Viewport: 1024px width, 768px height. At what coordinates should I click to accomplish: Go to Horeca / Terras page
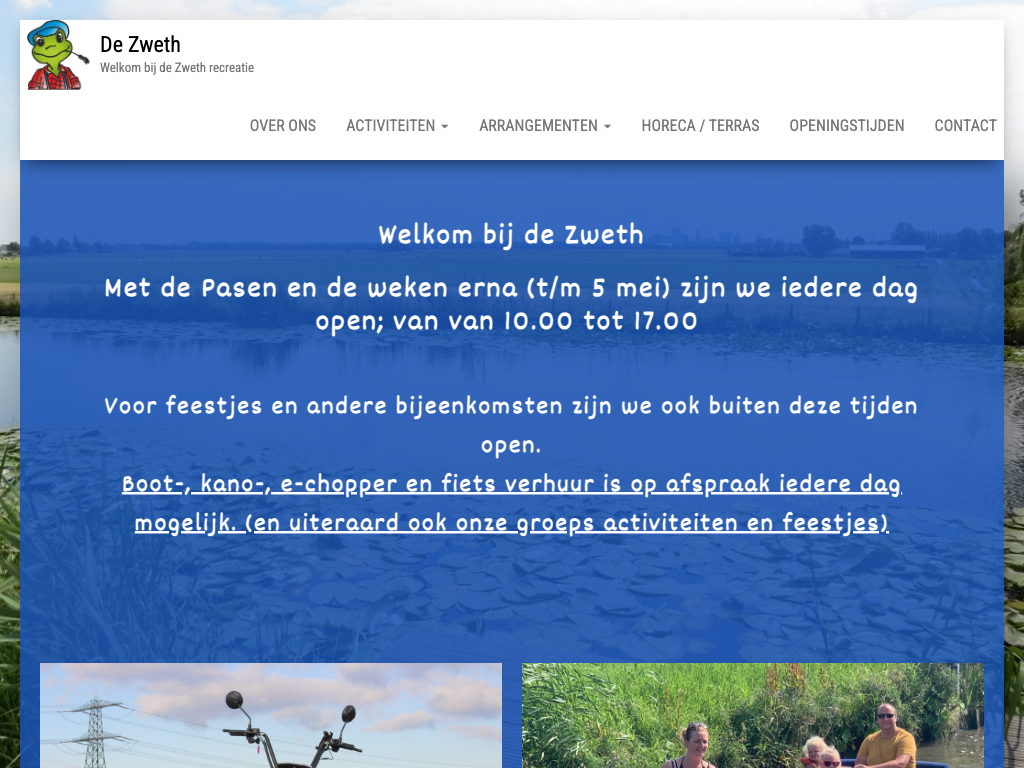point(700,125)
